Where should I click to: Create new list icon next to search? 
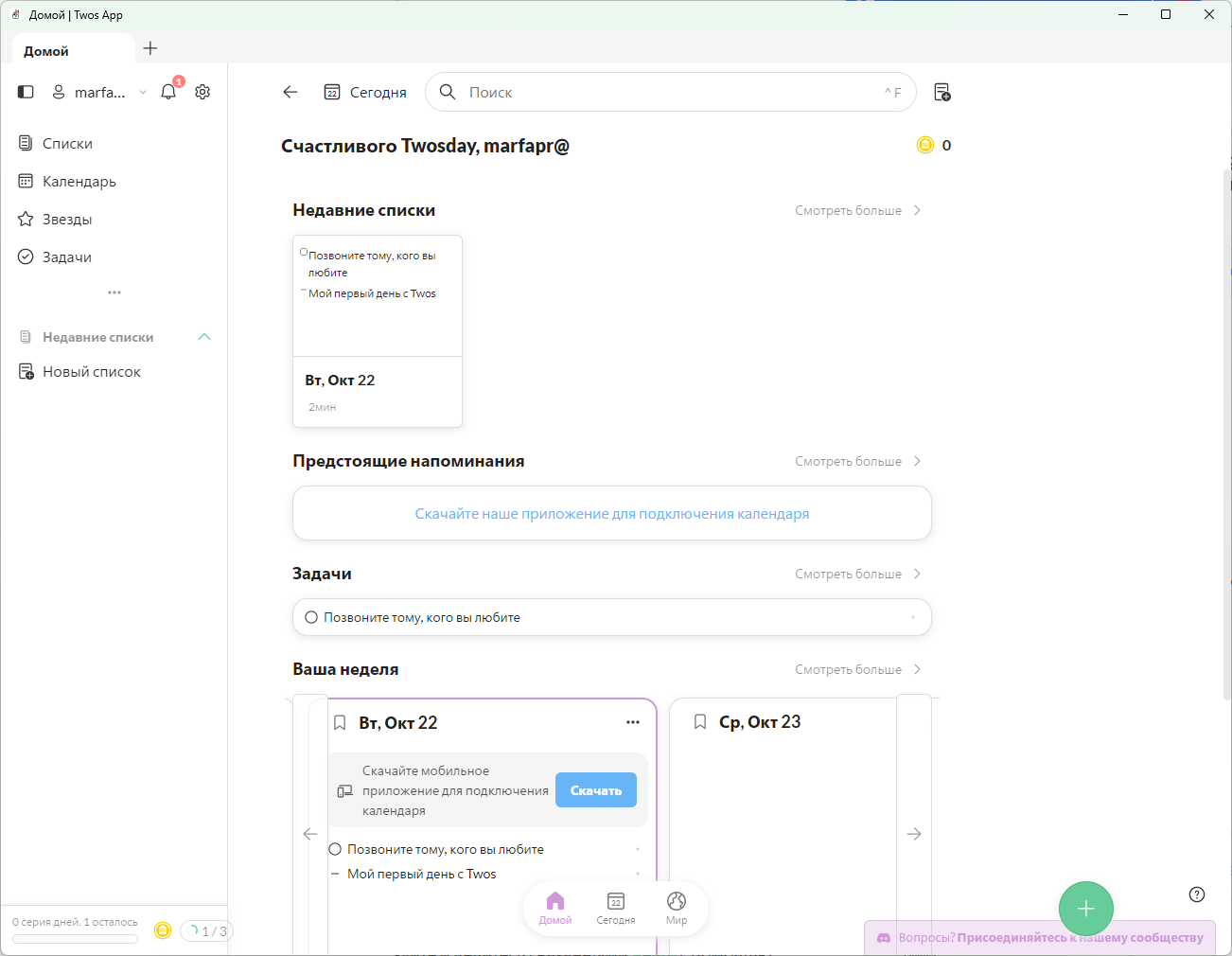942,92
